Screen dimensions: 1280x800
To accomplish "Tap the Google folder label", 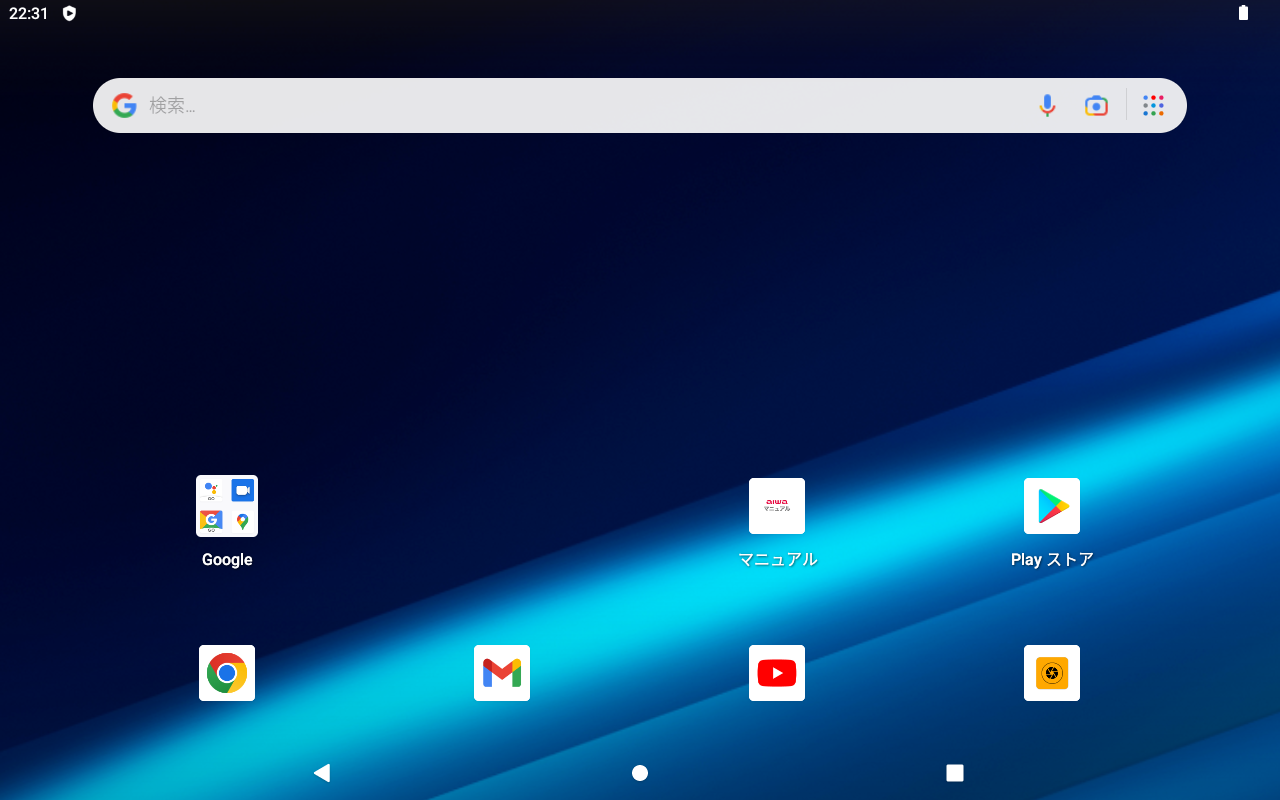I will tap(227, 560).
